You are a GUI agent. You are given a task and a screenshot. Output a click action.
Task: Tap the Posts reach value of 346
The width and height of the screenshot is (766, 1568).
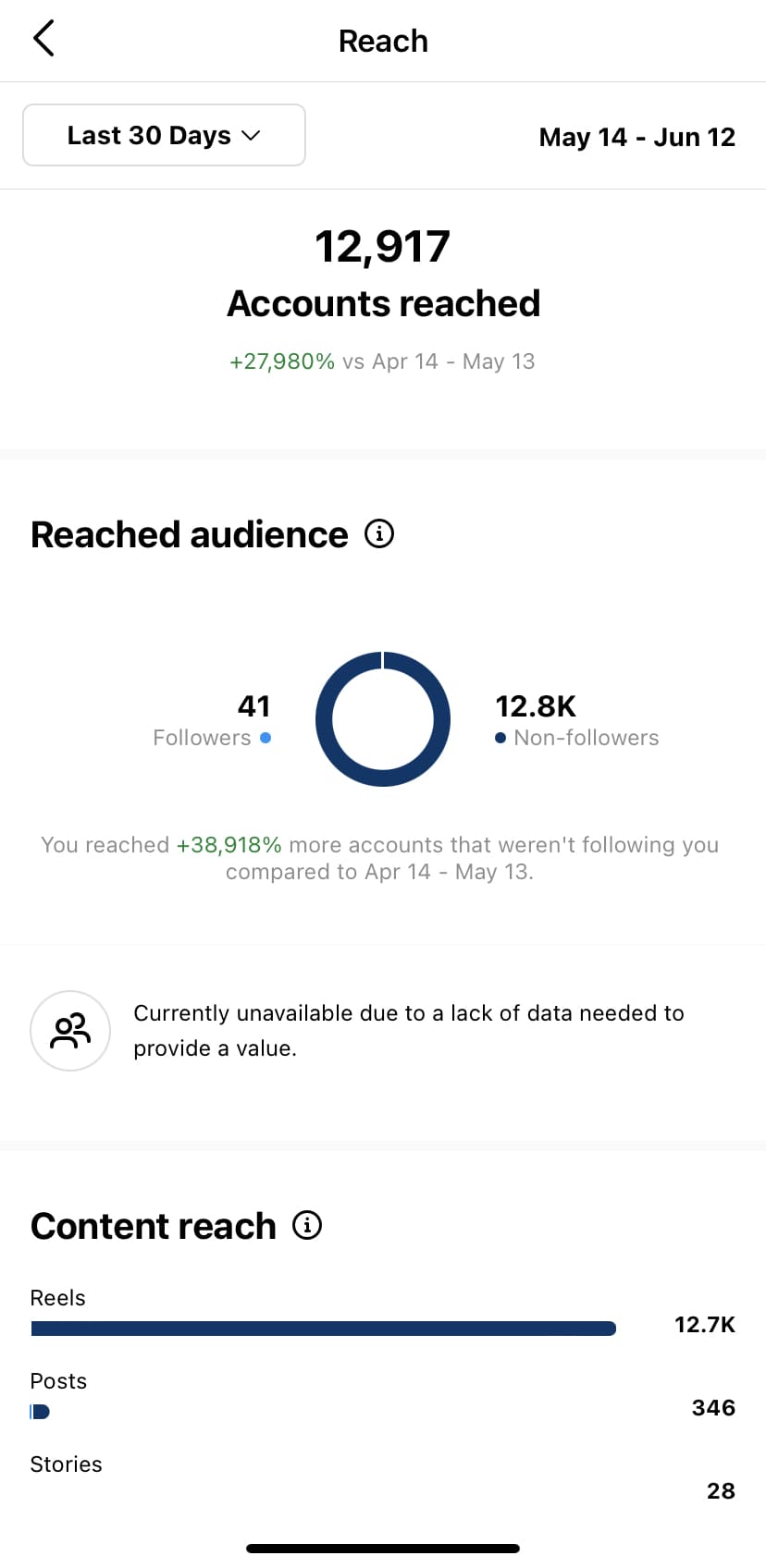[x=712, y=1407]
